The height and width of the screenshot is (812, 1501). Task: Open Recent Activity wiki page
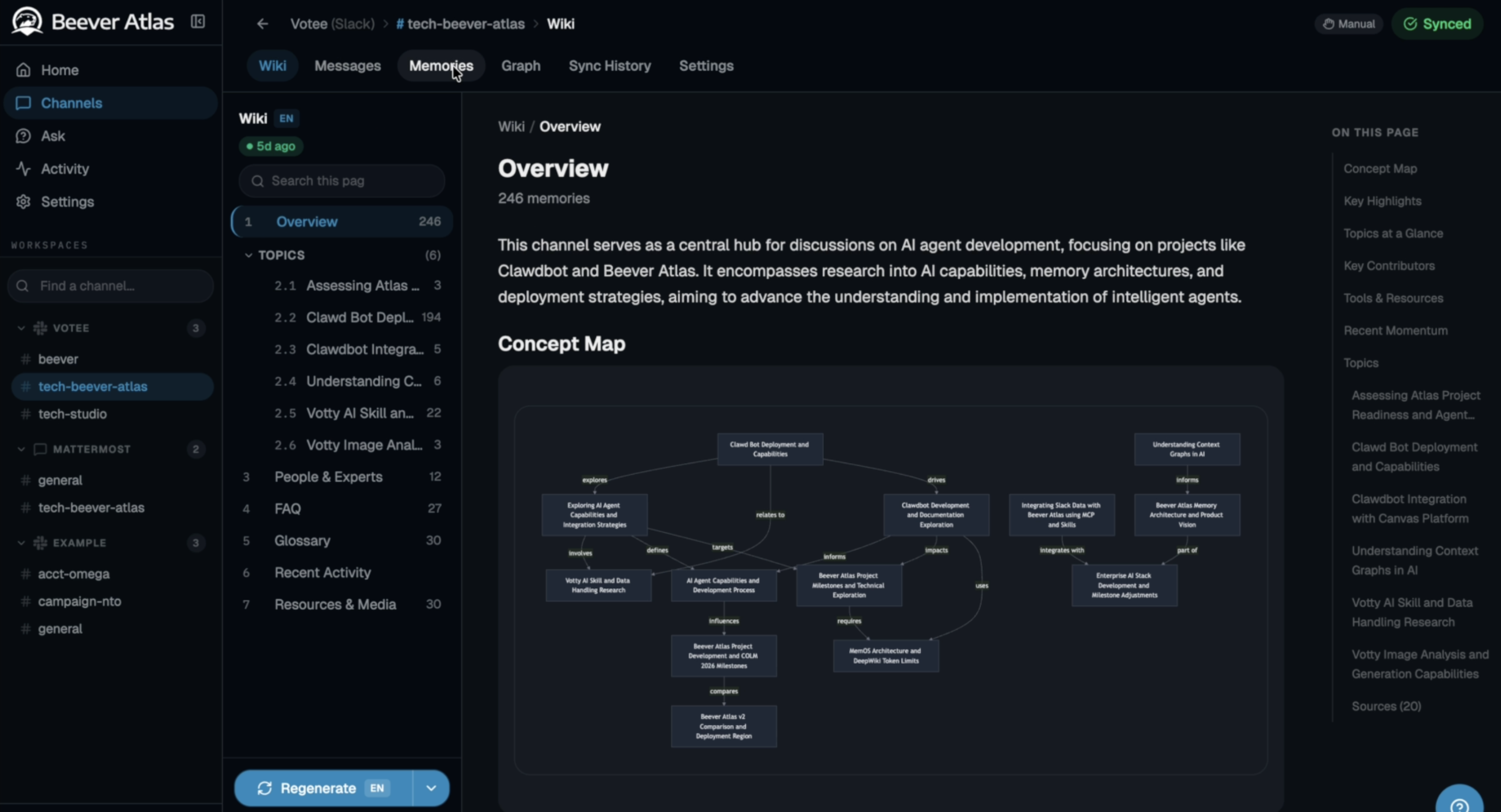coord(342,573)
